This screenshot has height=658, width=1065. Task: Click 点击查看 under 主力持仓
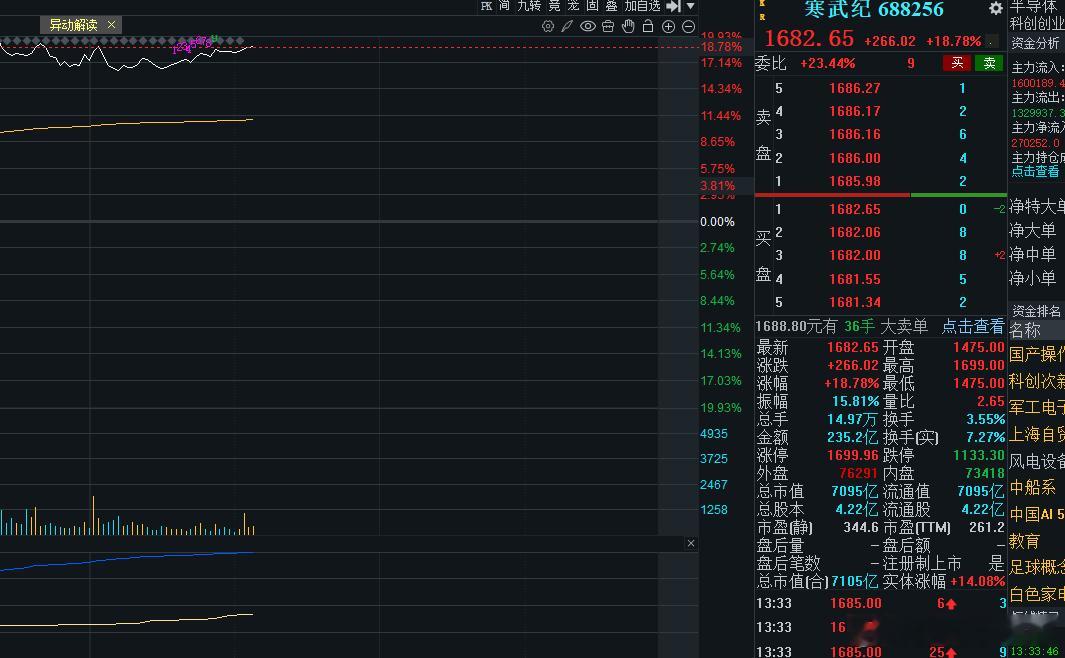click(x=1035, y=171)
